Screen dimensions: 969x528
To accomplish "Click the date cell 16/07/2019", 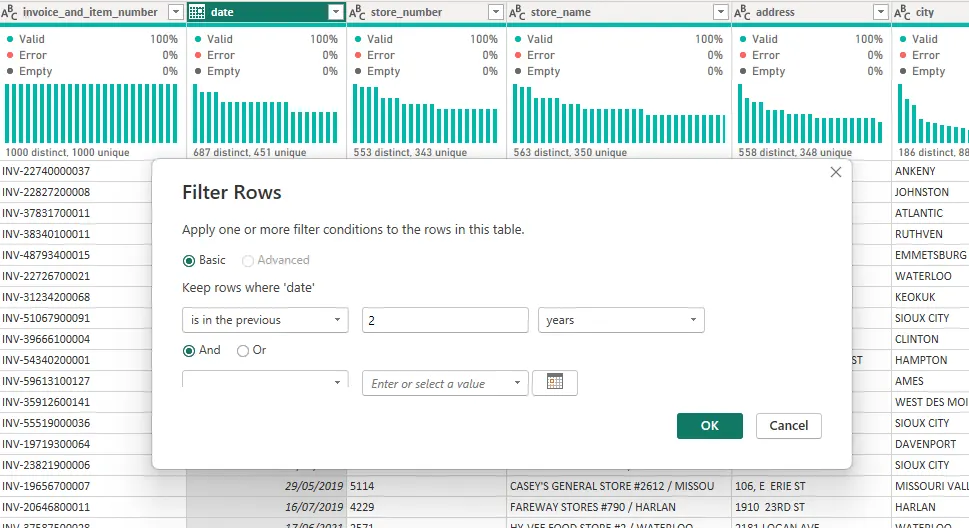I will (266, 508).
